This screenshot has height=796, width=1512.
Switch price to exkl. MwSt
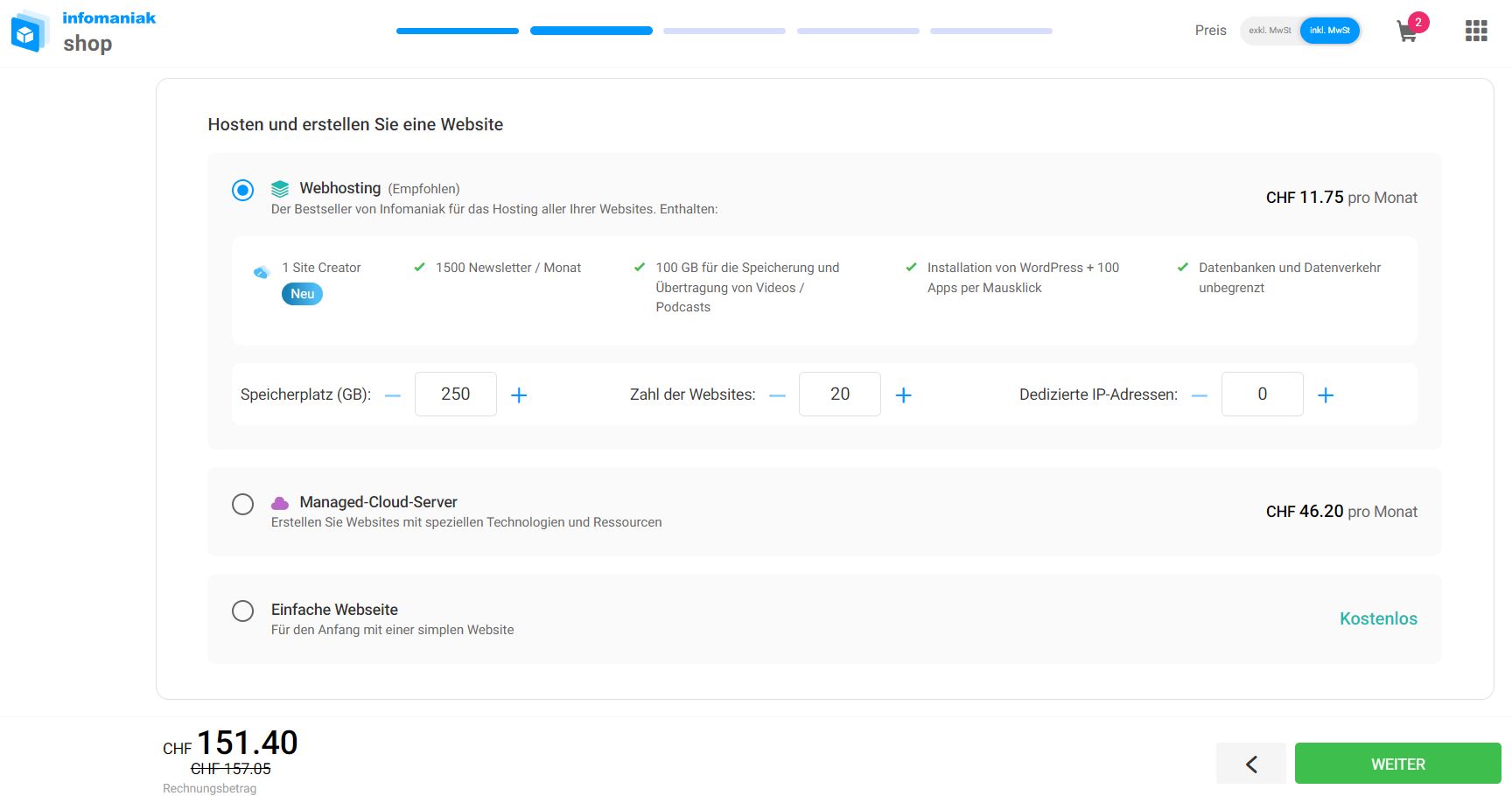pyautogui.click(x=1270, y=31)
